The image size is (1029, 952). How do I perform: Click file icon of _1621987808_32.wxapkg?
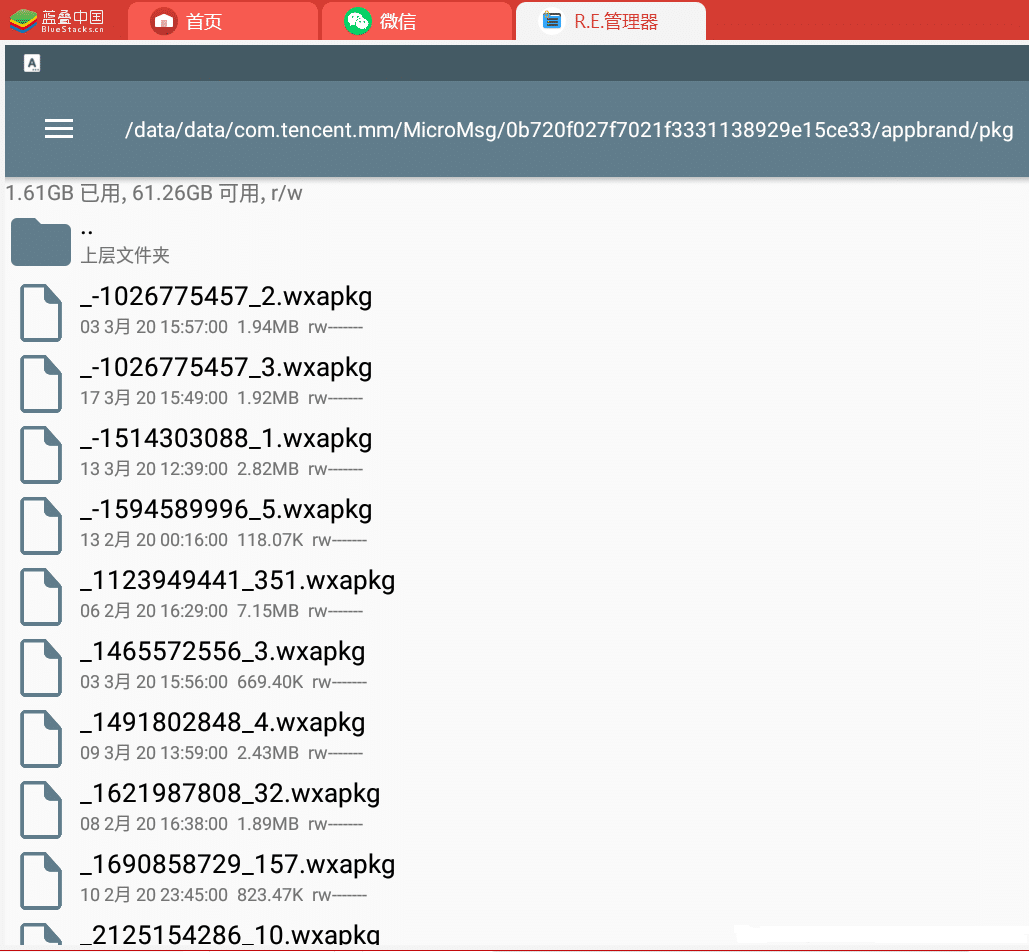tap(41, 810)
